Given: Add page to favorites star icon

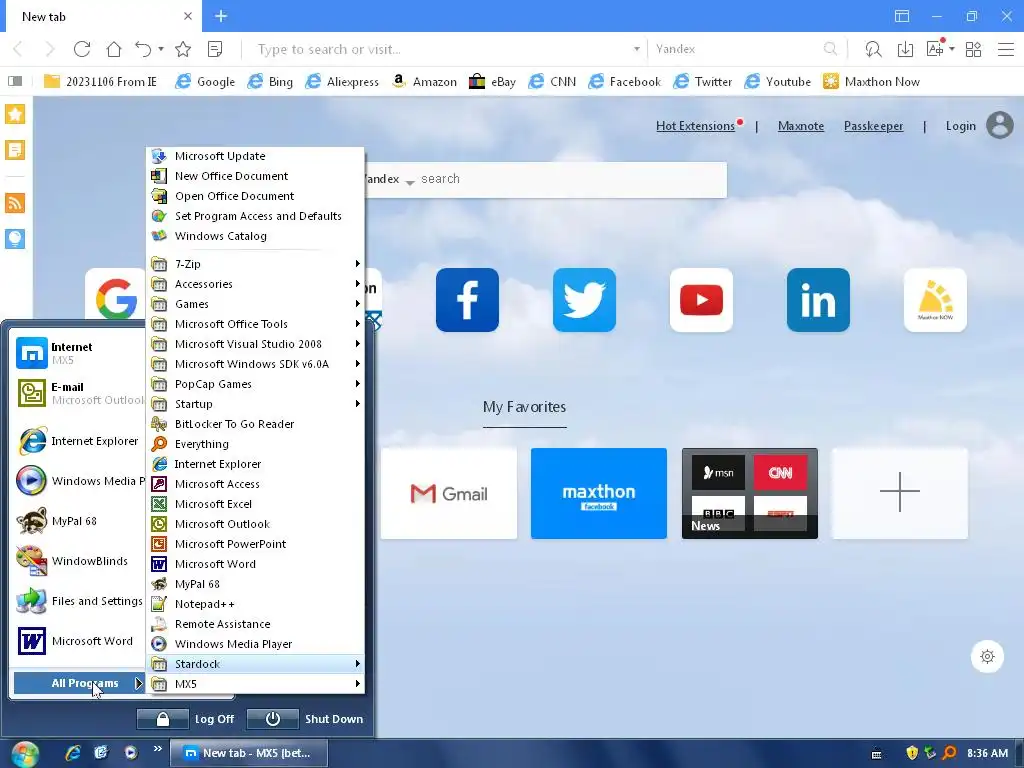Looking at the screenshot, I should click(x=184, y=49).
